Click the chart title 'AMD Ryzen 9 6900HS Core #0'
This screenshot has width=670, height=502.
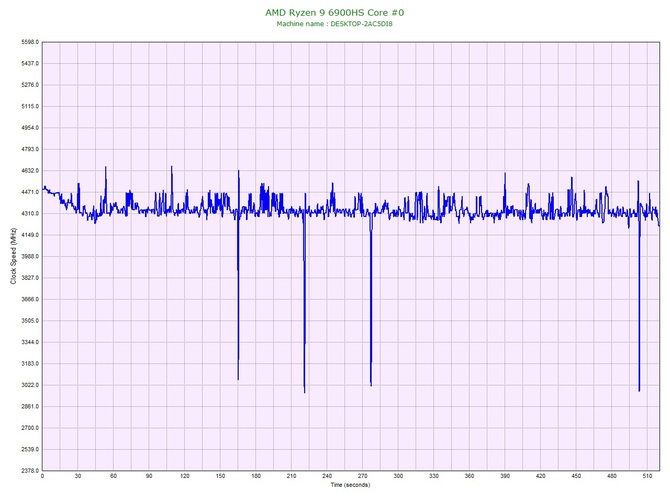[334, 12]
